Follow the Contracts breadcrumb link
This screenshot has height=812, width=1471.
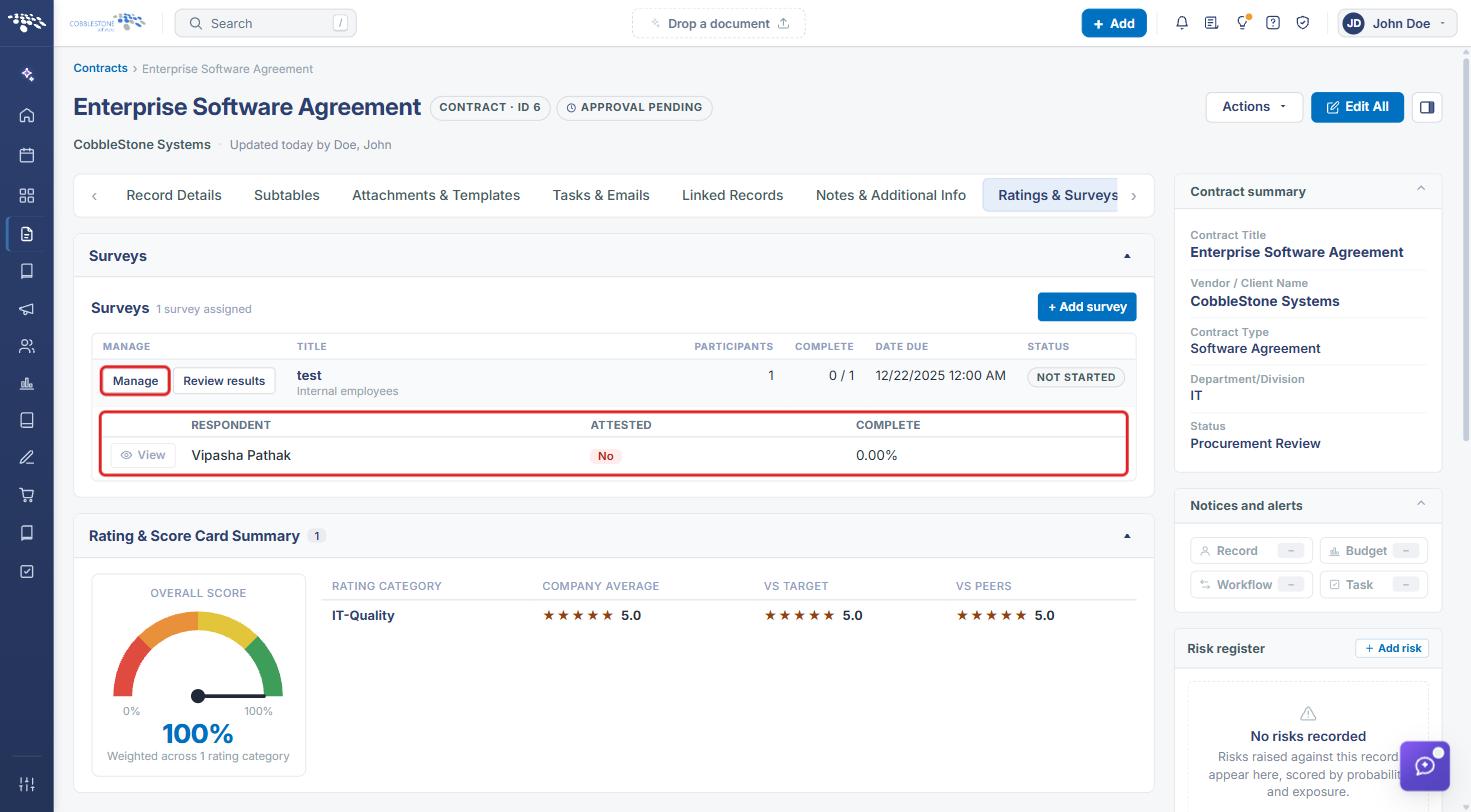coord(100,68)
